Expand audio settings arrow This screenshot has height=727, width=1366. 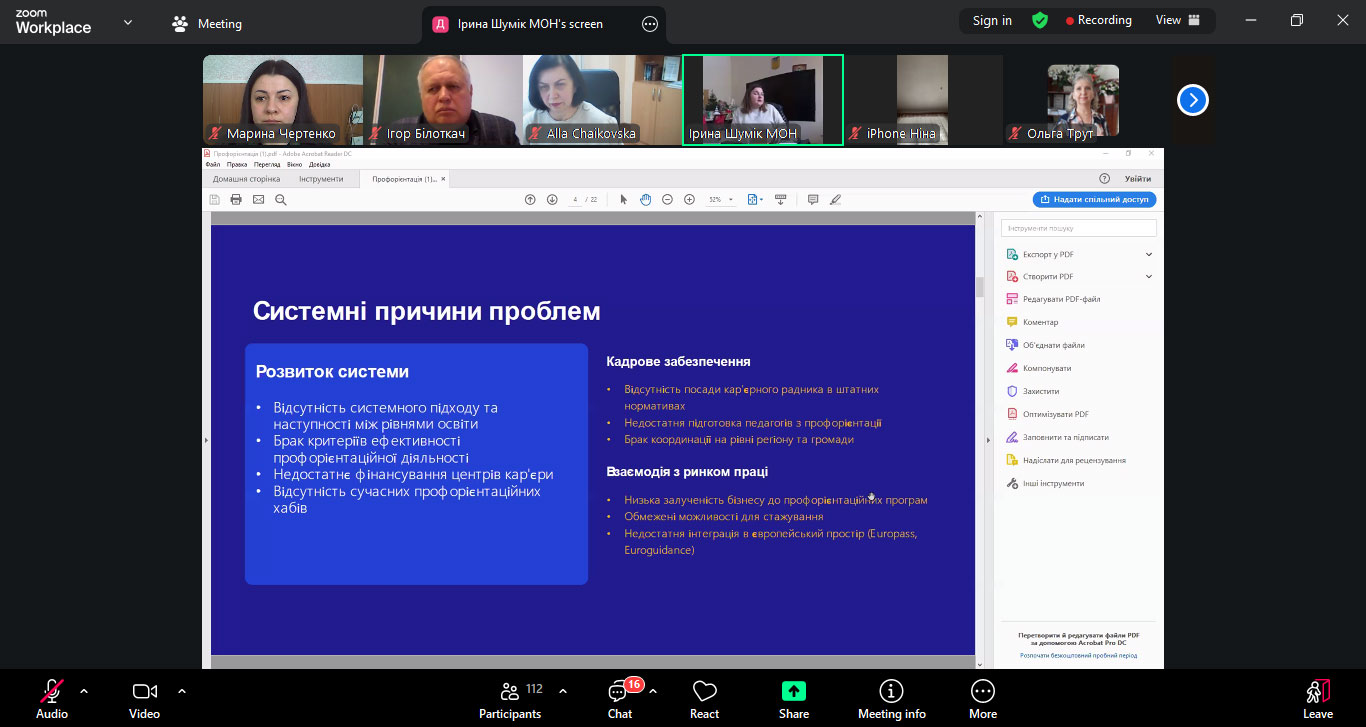tap(84, 691)
